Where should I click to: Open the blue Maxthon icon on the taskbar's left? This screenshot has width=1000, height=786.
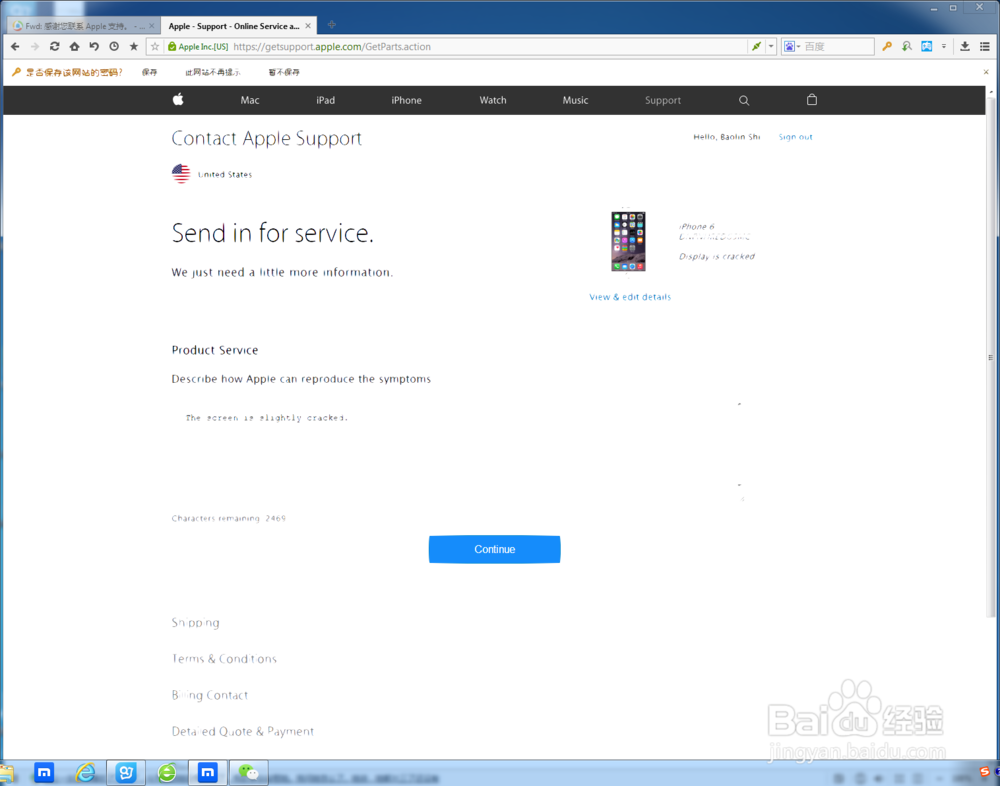[43, 773]
